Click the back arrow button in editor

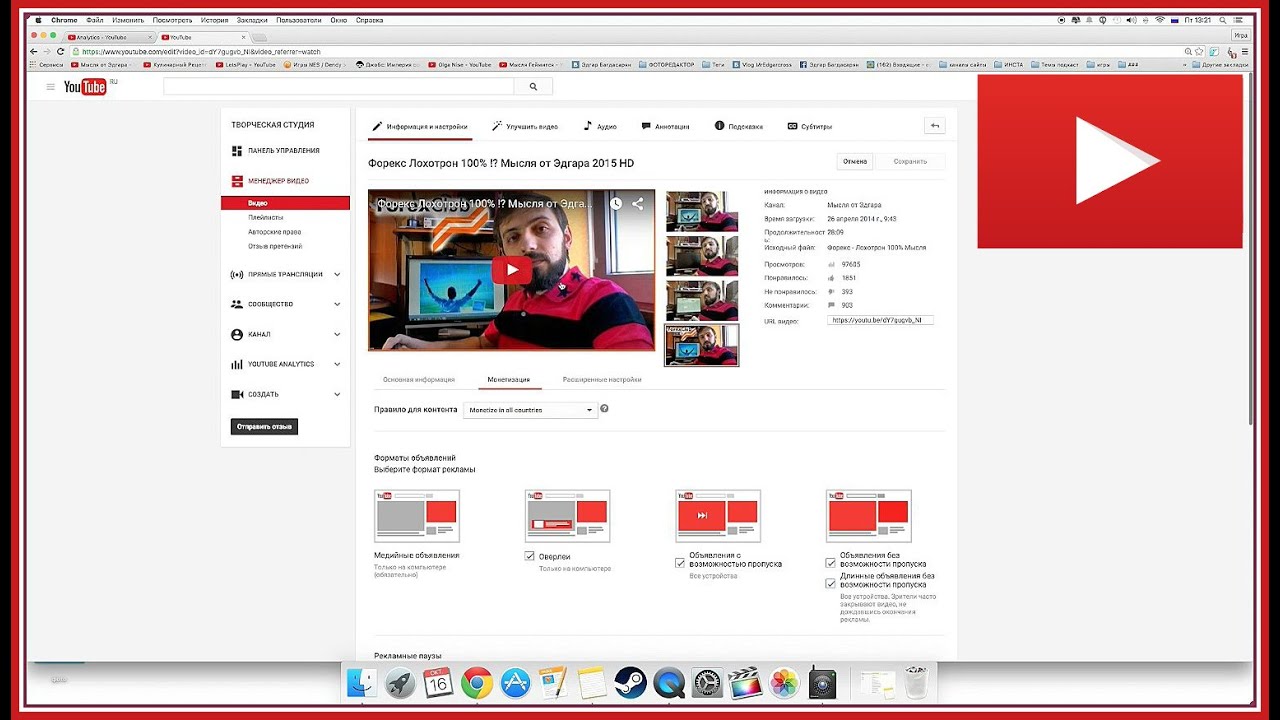935,126
